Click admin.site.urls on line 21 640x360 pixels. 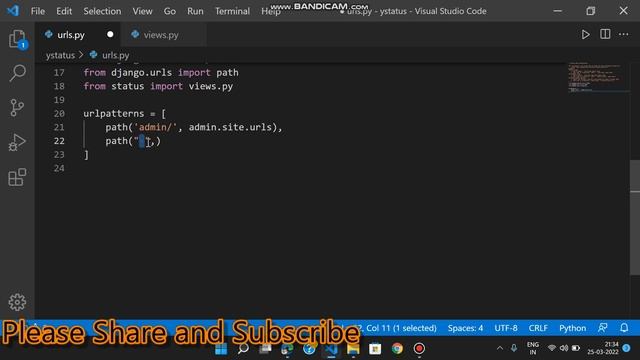pyautogui.click(x=230, y=127)
